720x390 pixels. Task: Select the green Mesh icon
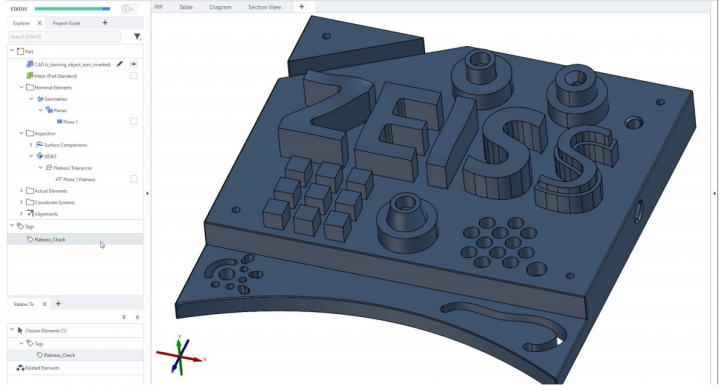coord(30,76)
